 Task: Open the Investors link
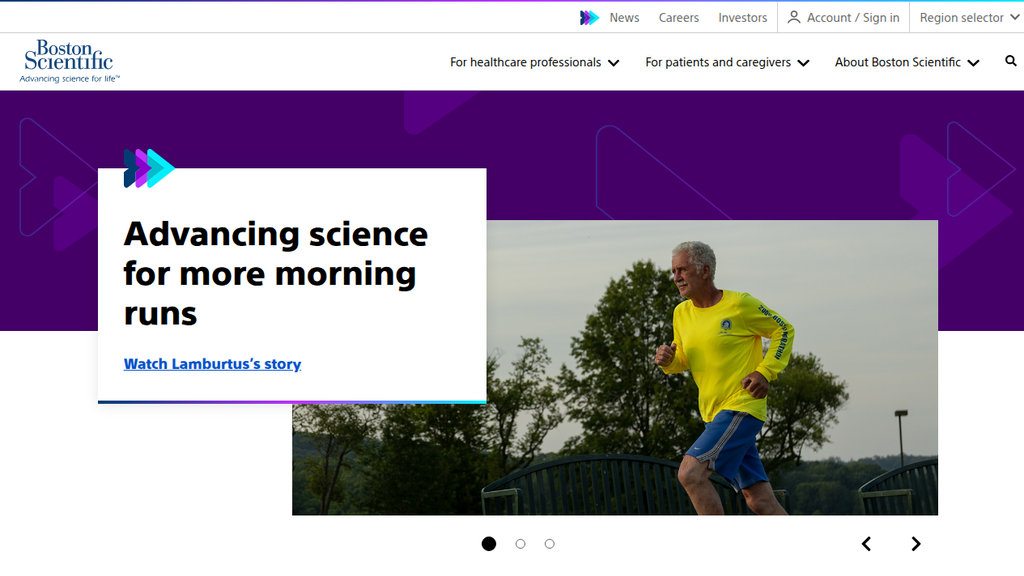point(743,18)
